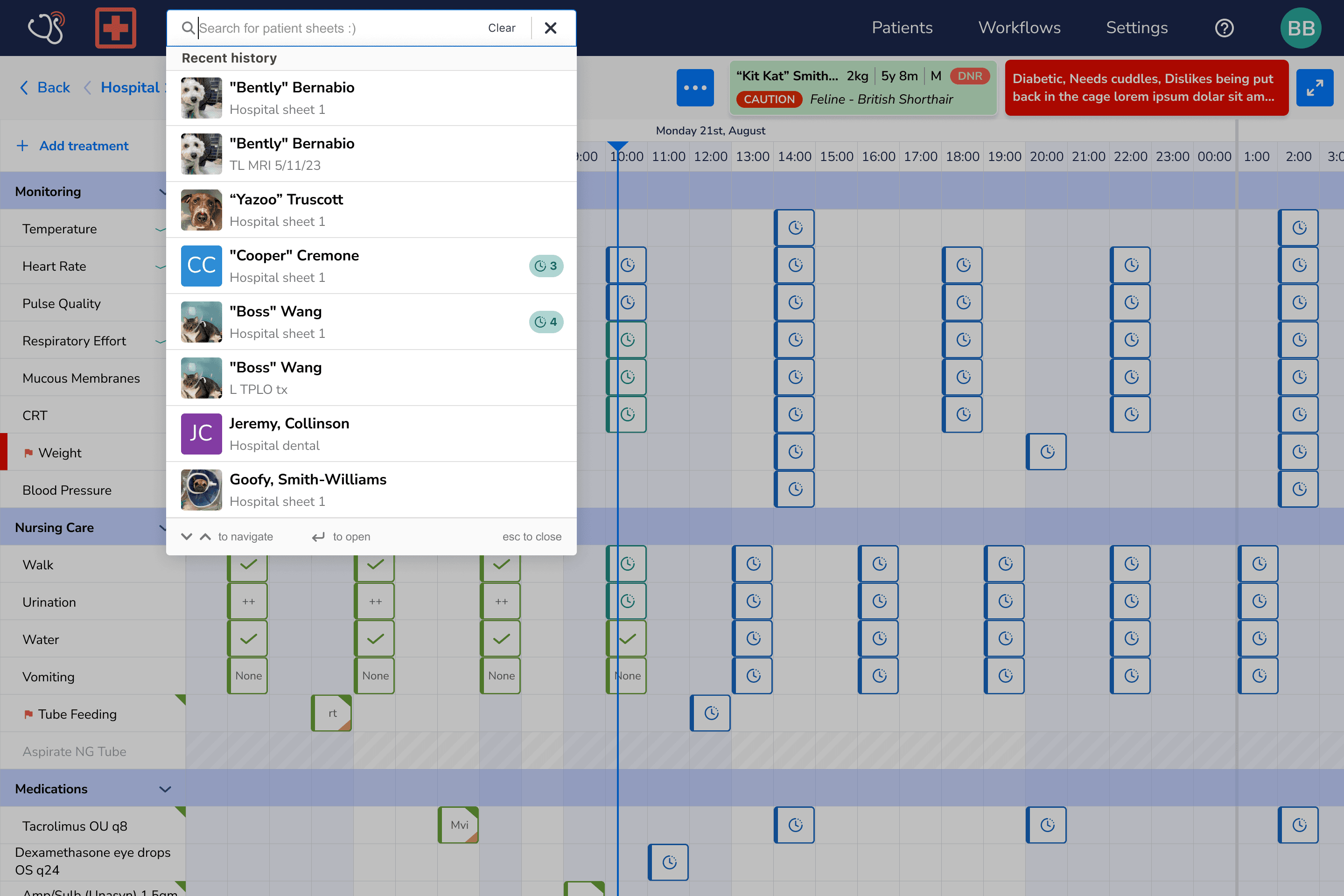Image resolution: width=1344 pixels, height=896 pixels.
Task: Click the Water checkmark at 10:00
Action: click(627, 639)
